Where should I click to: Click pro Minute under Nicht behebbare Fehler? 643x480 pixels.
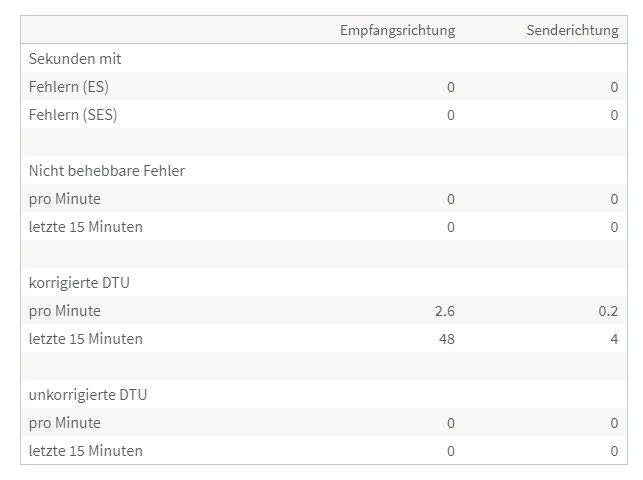click(x=64, y=199)
